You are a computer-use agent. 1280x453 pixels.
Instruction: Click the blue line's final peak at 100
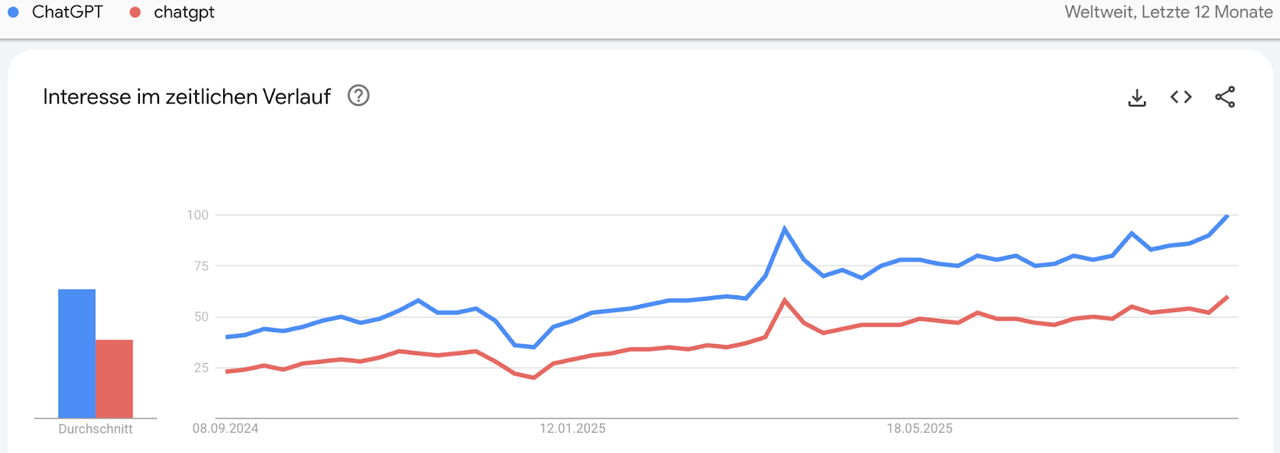click(1227, 215)
